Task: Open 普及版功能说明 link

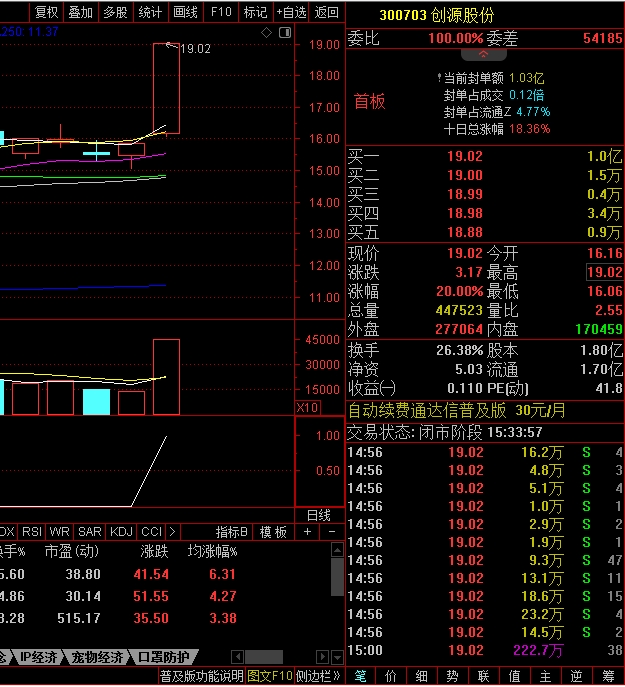Action: tap(202, 676)
